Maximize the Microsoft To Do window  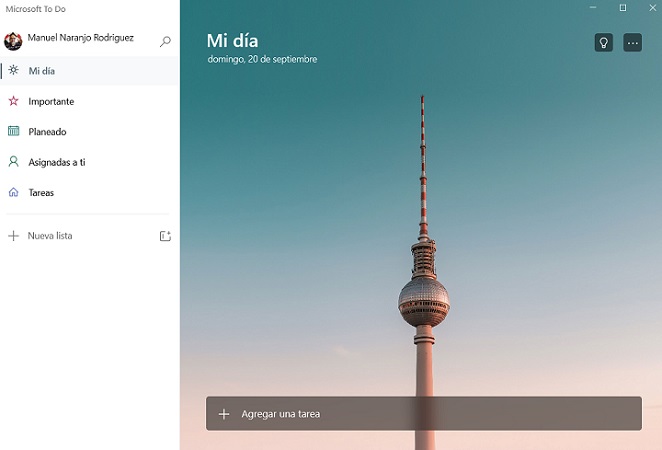(x=623, y=8)
